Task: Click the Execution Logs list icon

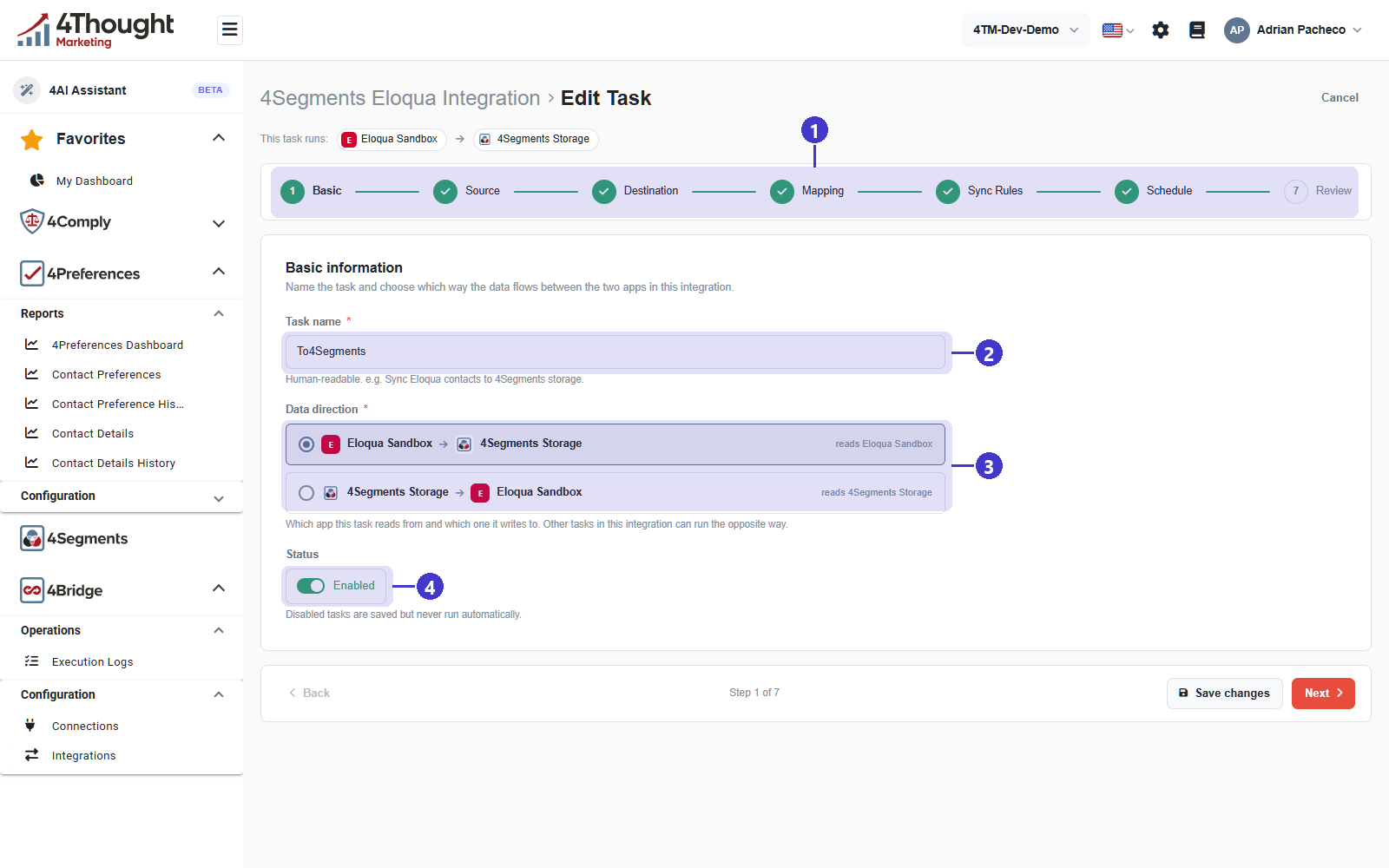Action: [x=32, y=661]
